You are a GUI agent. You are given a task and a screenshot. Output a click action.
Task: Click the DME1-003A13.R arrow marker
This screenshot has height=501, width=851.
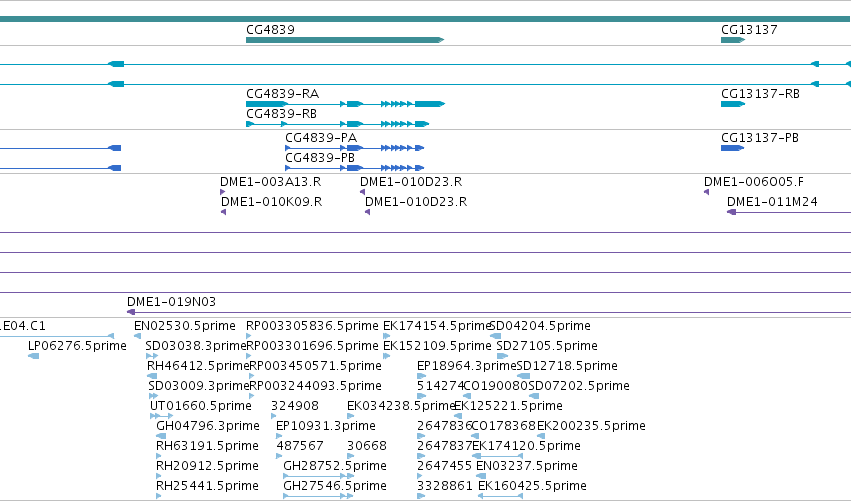click(223, 192)
